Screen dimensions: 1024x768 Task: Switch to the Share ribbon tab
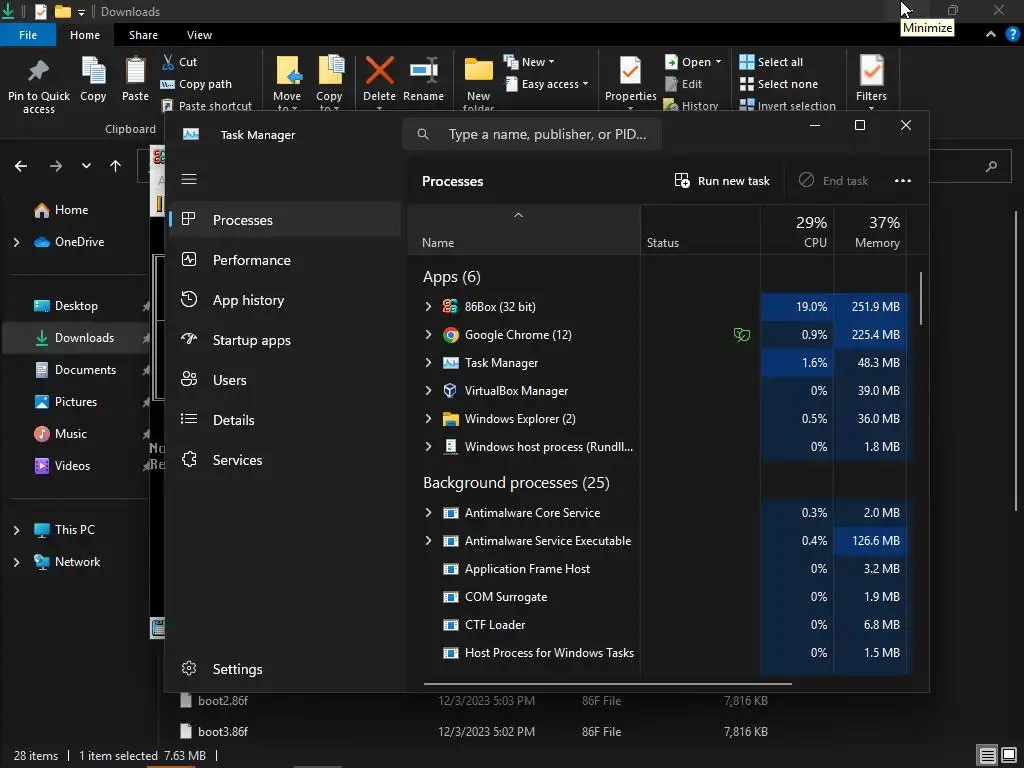coord(143,35)
